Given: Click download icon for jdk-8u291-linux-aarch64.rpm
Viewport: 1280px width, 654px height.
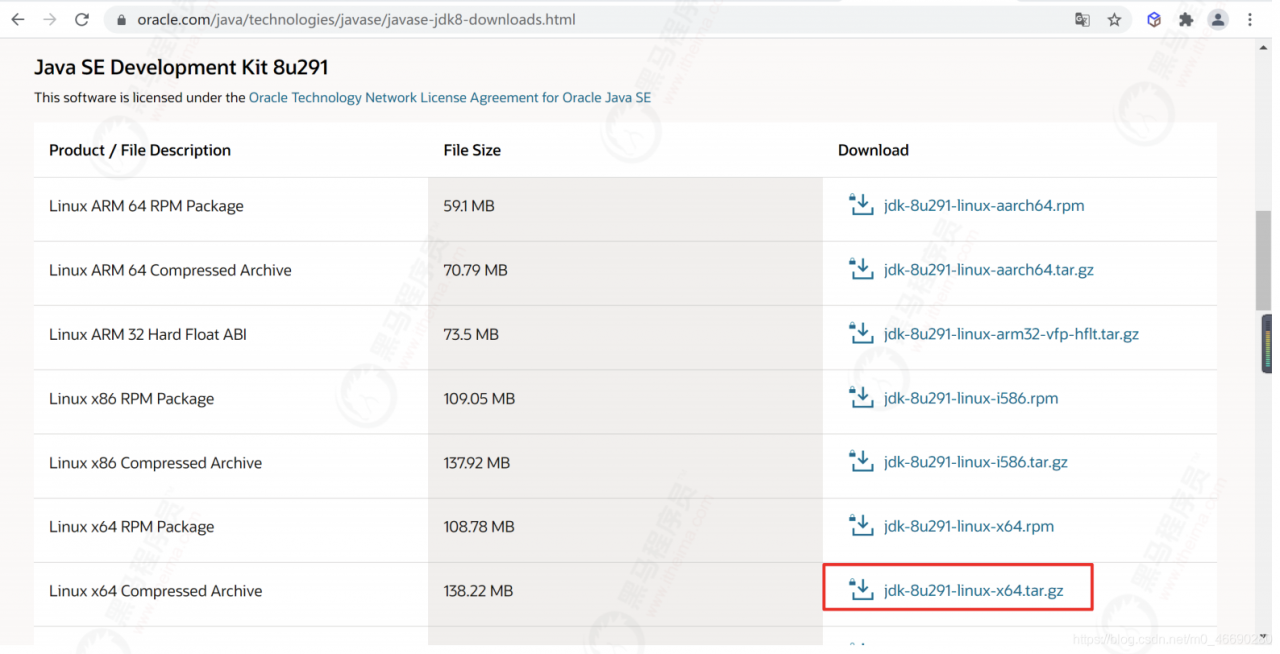Looking at the screenshot, I should (x=861, y=205).
